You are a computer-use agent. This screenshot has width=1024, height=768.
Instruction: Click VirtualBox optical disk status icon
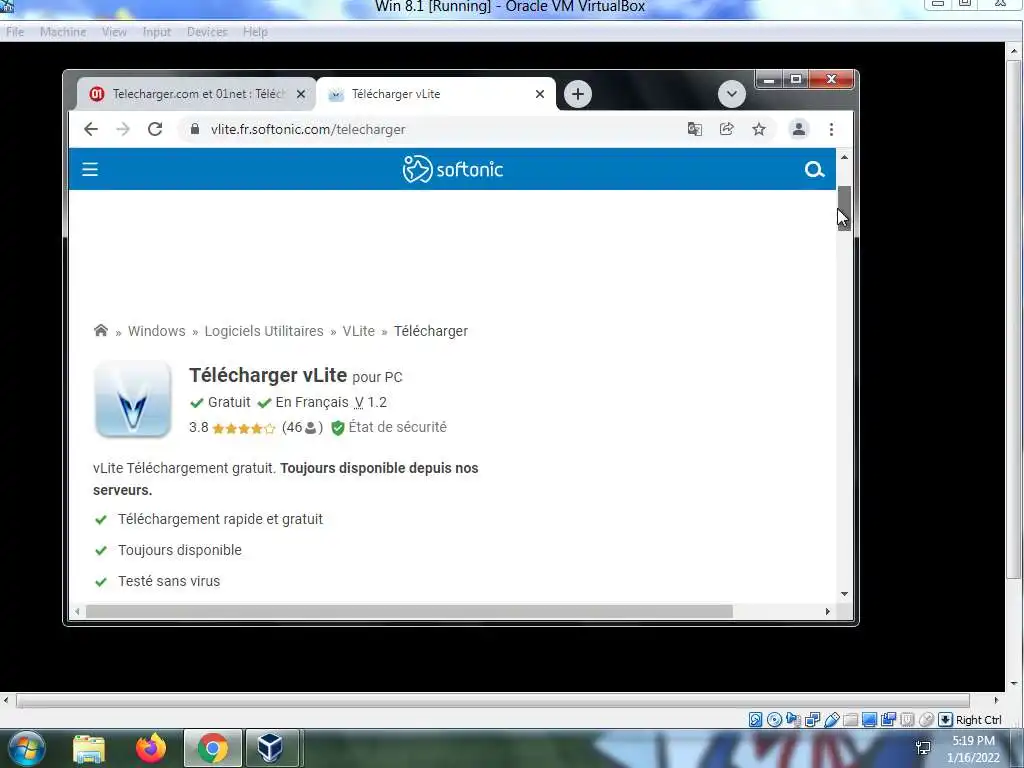point(775,720)
